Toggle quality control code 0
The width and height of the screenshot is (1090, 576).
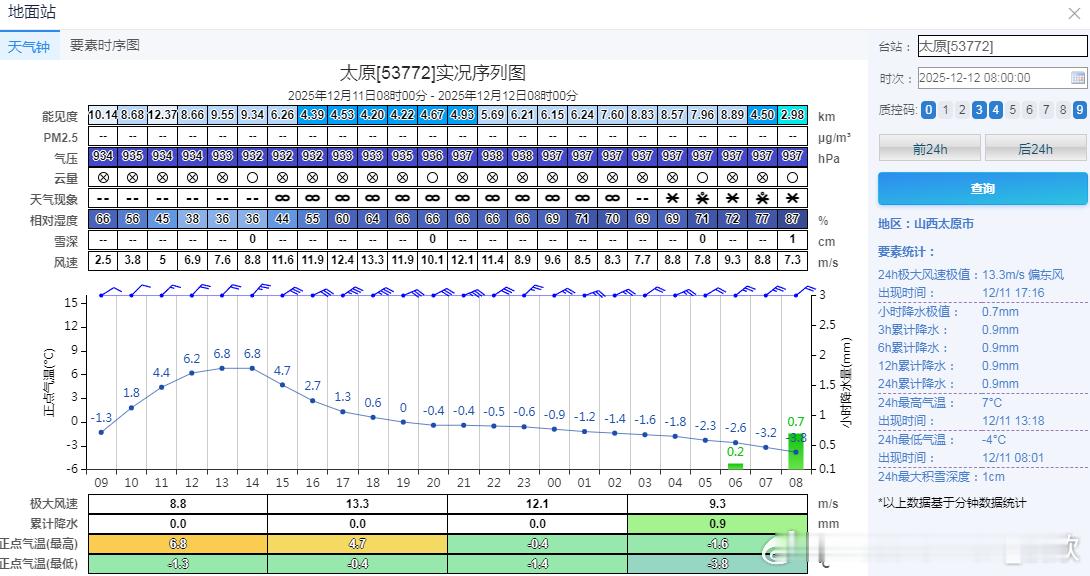point(928,110)
